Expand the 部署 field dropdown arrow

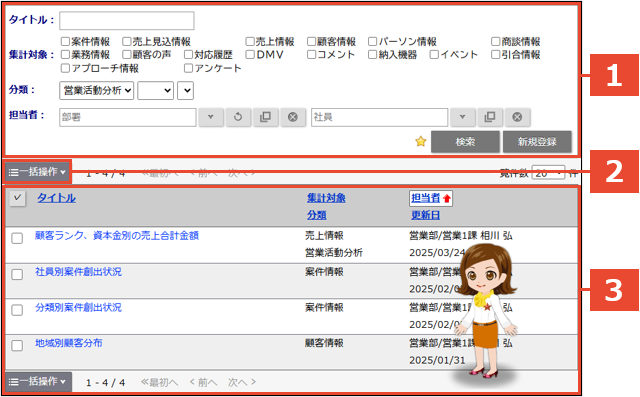click(x=211, y=117)
